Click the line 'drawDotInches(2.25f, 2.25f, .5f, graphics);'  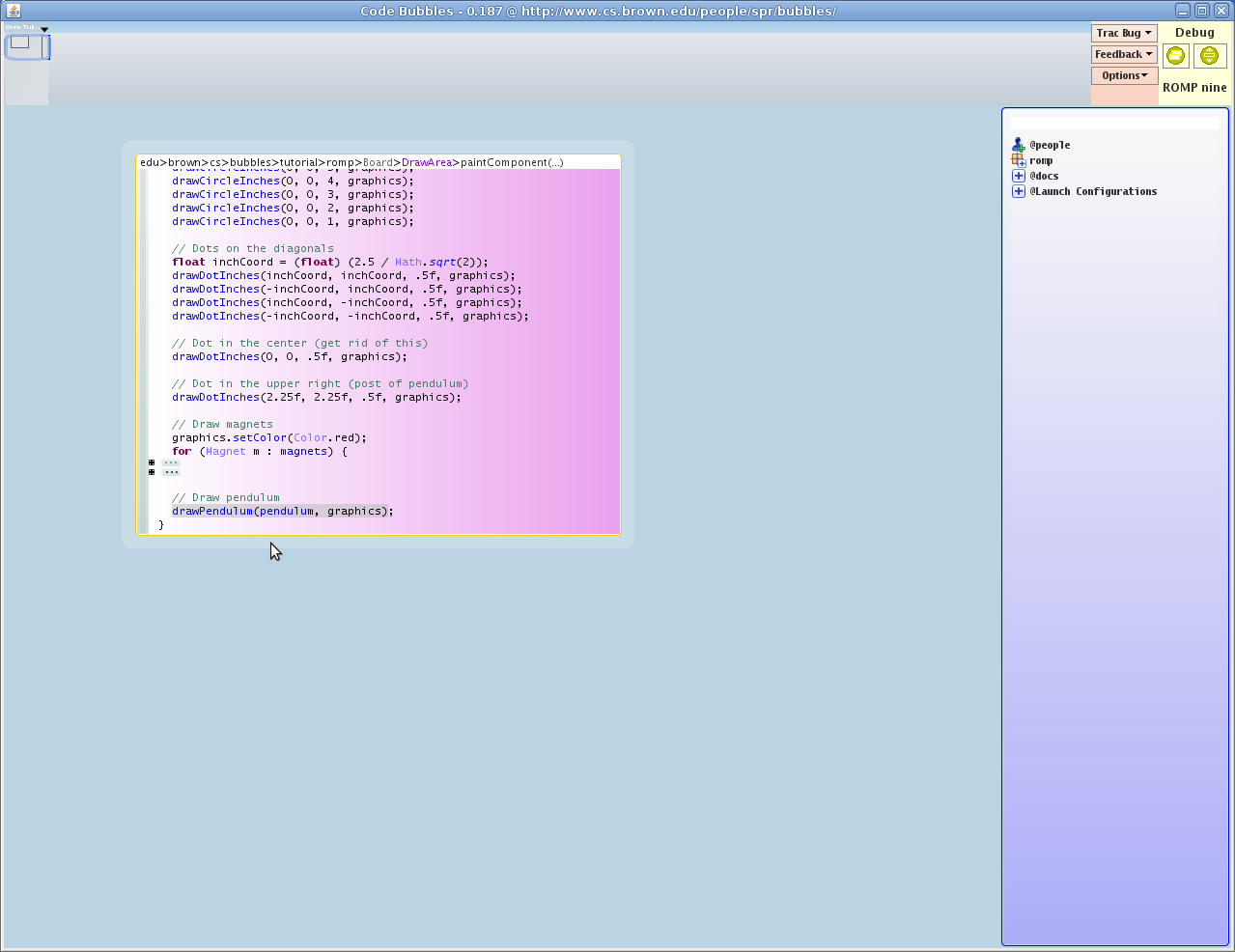click(317, 397)
